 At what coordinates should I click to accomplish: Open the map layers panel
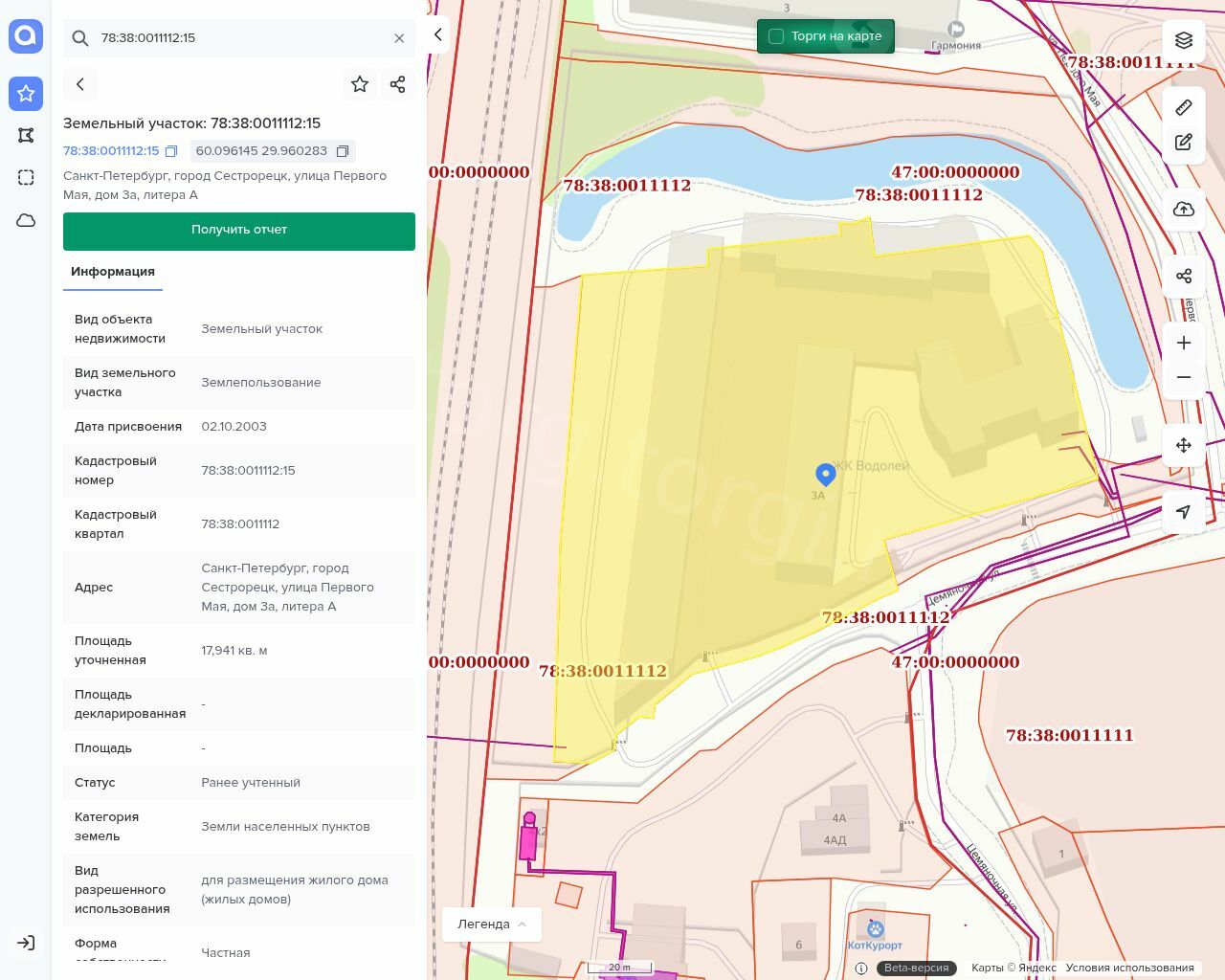tap(1184, 40)
